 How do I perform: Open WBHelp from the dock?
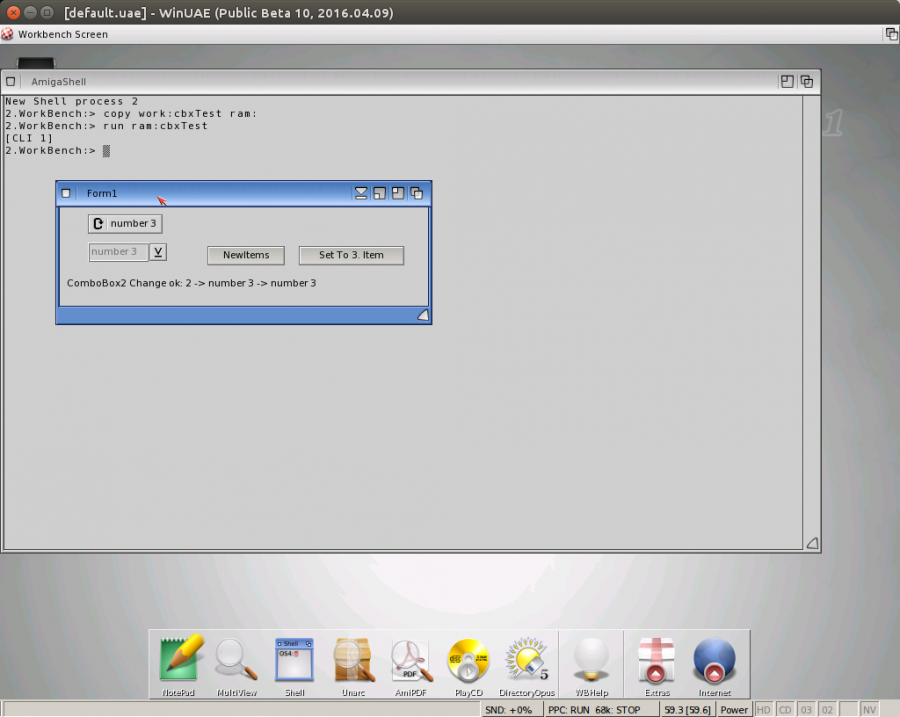(x=591, y=660)
